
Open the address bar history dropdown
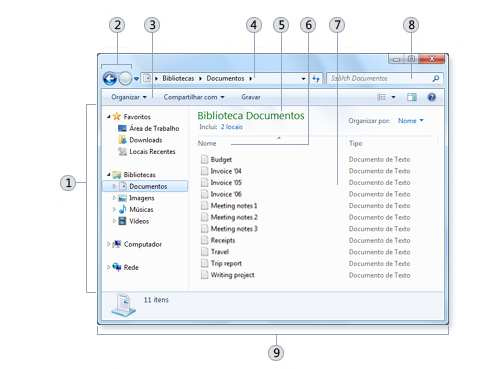303,79
